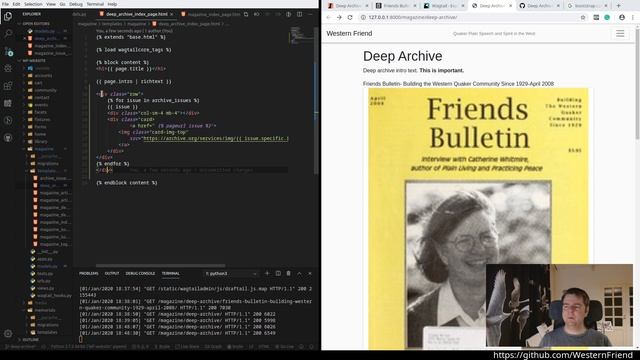Collapse the Open Editors section
Image resolution: width=640 pixels, height=360 pixels.
tap(35, 24)
